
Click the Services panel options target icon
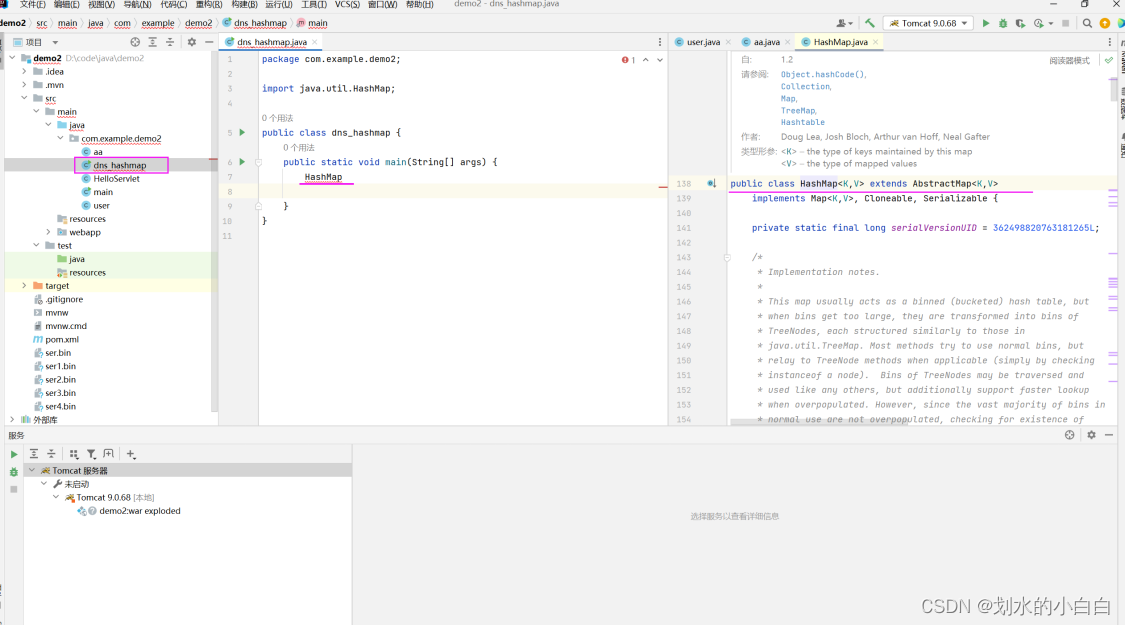1070,435
